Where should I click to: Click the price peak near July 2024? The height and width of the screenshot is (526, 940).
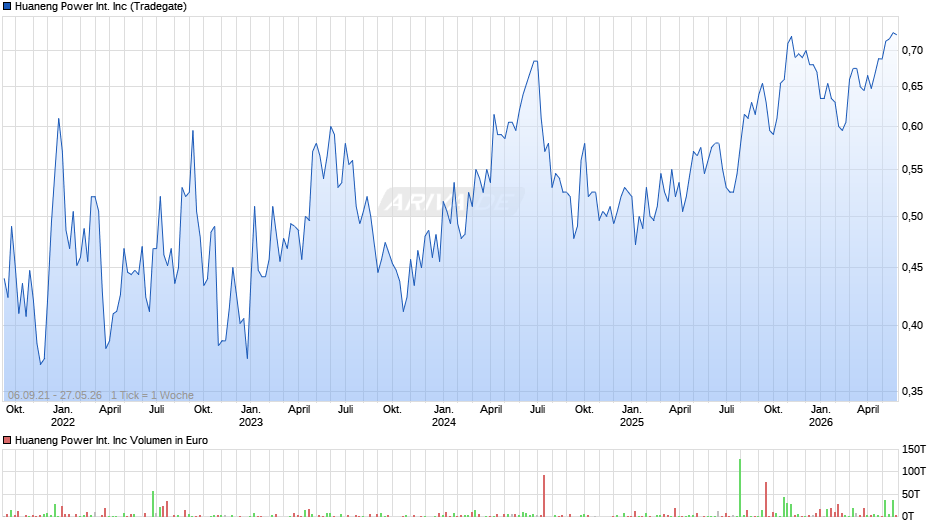pyautogui.click(x=535, y=61)
